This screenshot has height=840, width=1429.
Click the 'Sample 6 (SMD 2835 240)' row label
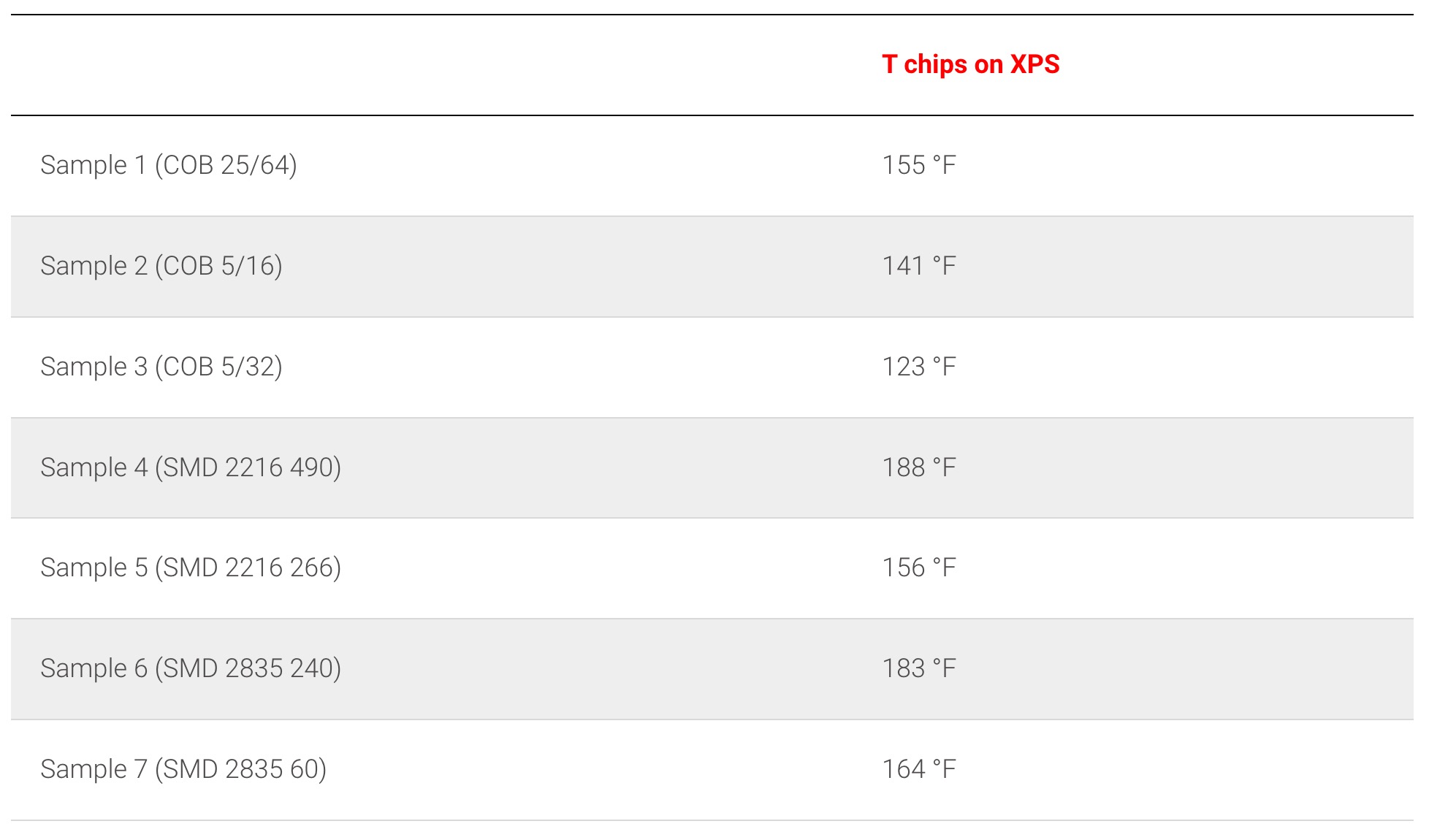pyautogui.click(x=190, y=668)
